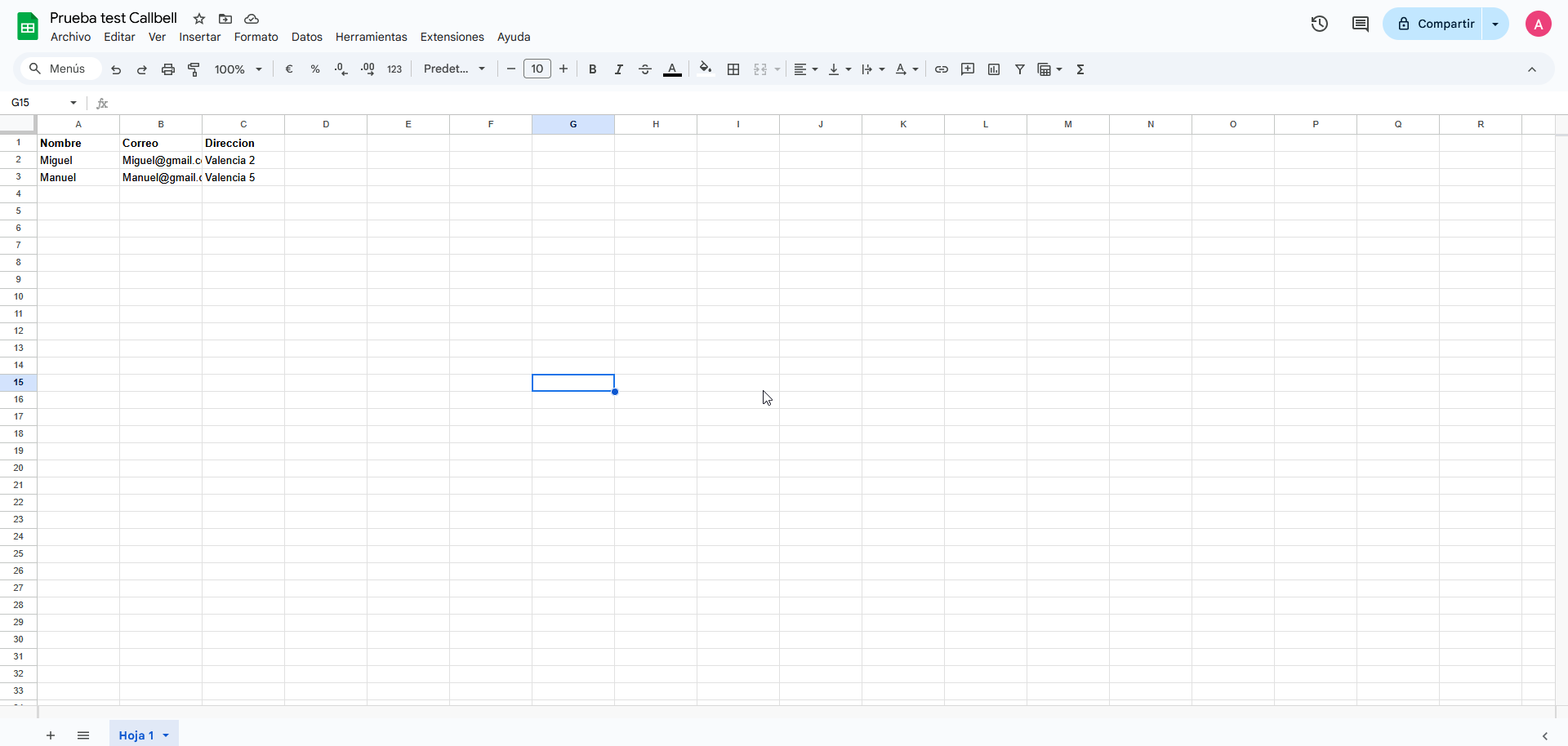
Task: Open filter views dropdown
Action: (1050, 69)
